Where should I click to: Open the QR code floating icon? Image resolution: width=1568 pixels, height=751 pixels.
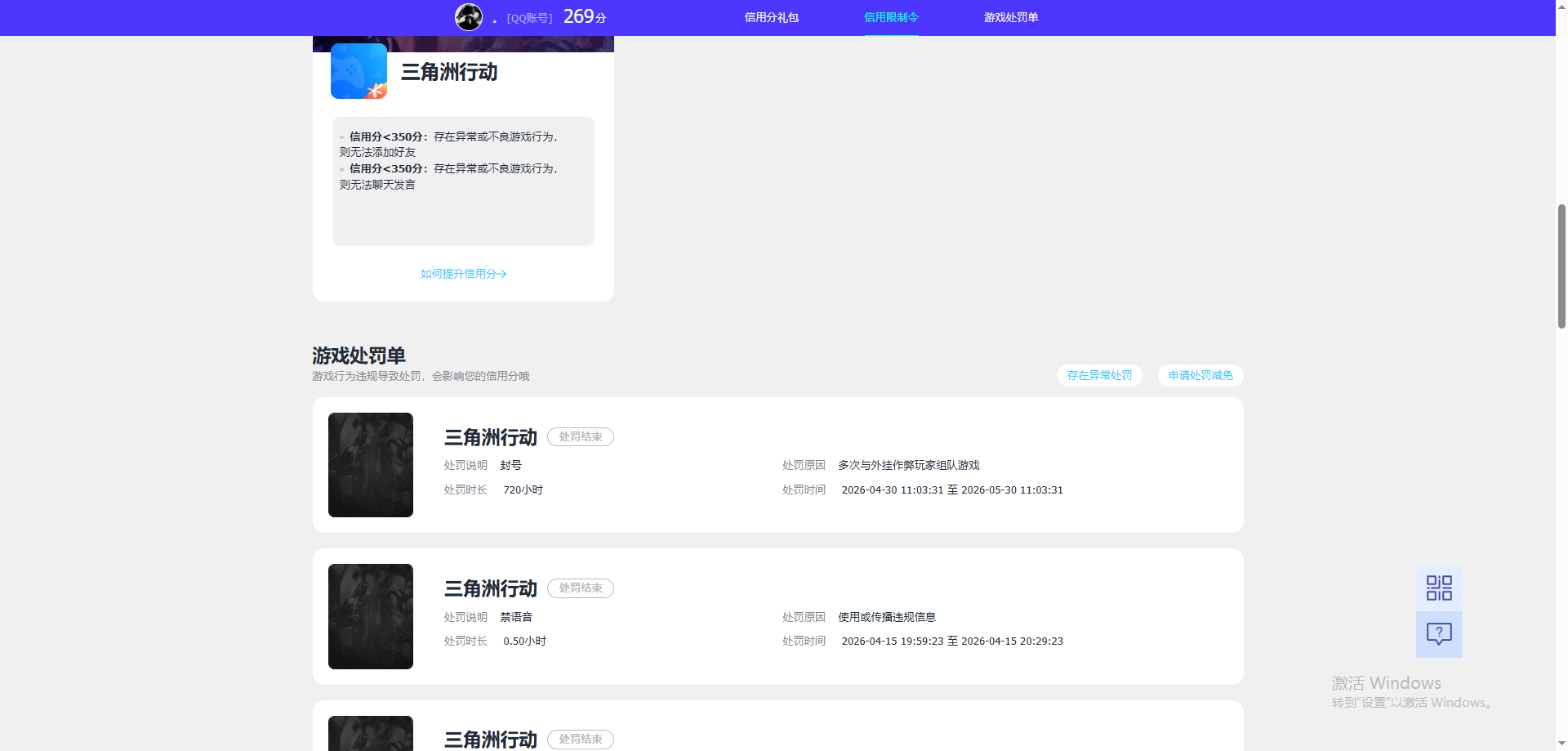pyautogui.click(x=1439, y=588)
